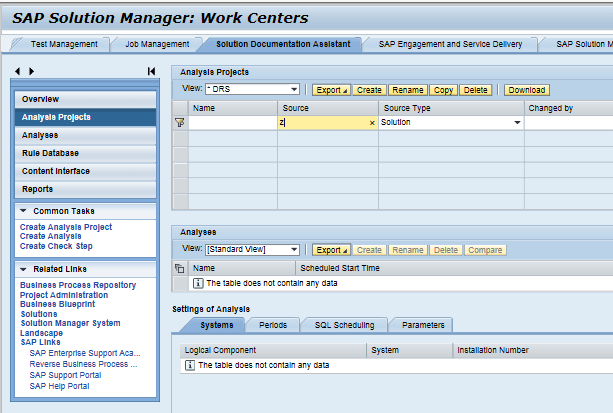The width and height of the screenshot is (613, 413).
Task: Open the Source Type filter dropdown
Action: click(517, 123)
